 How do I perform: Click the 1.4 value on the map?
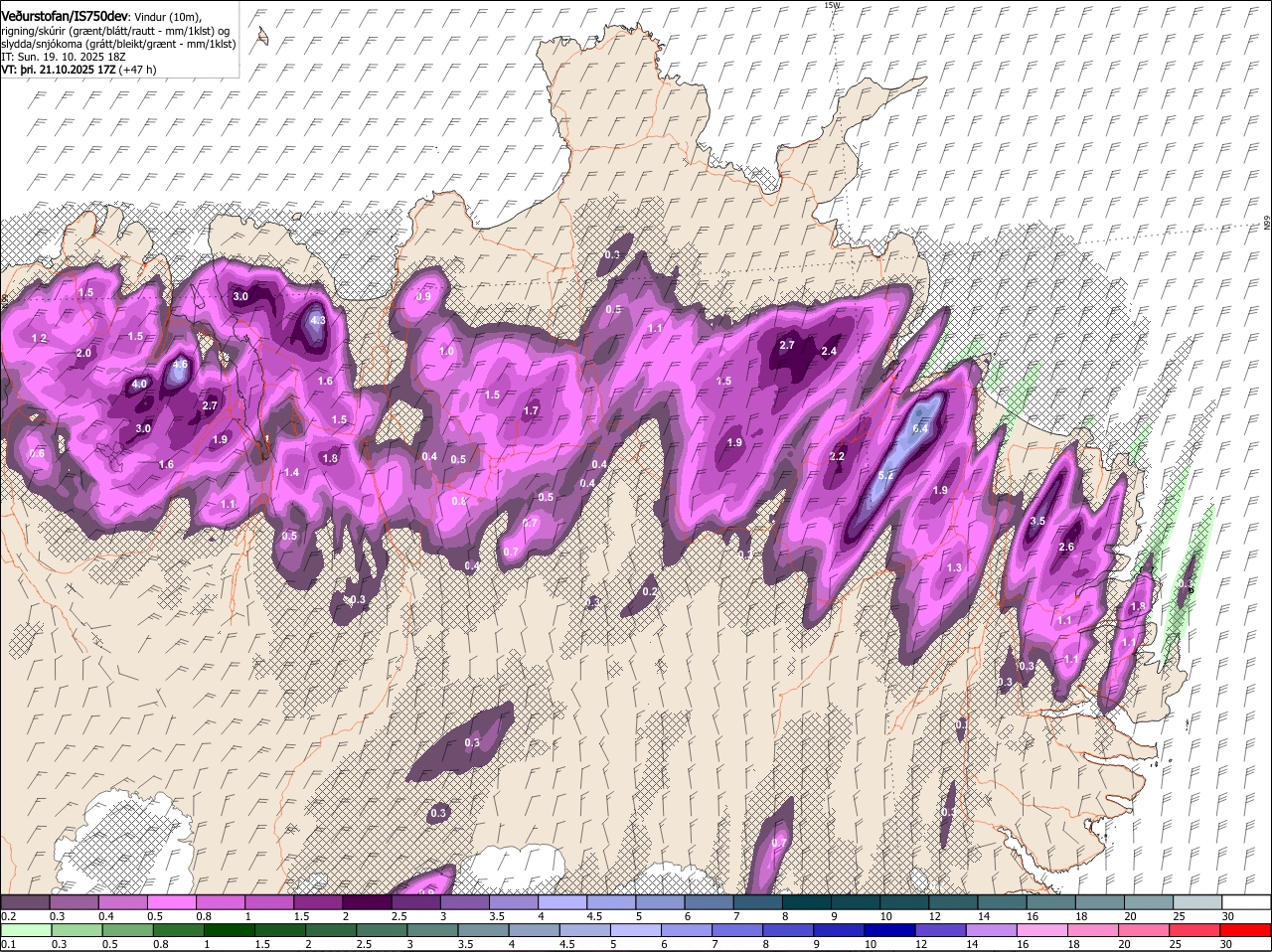click(292, 472)
